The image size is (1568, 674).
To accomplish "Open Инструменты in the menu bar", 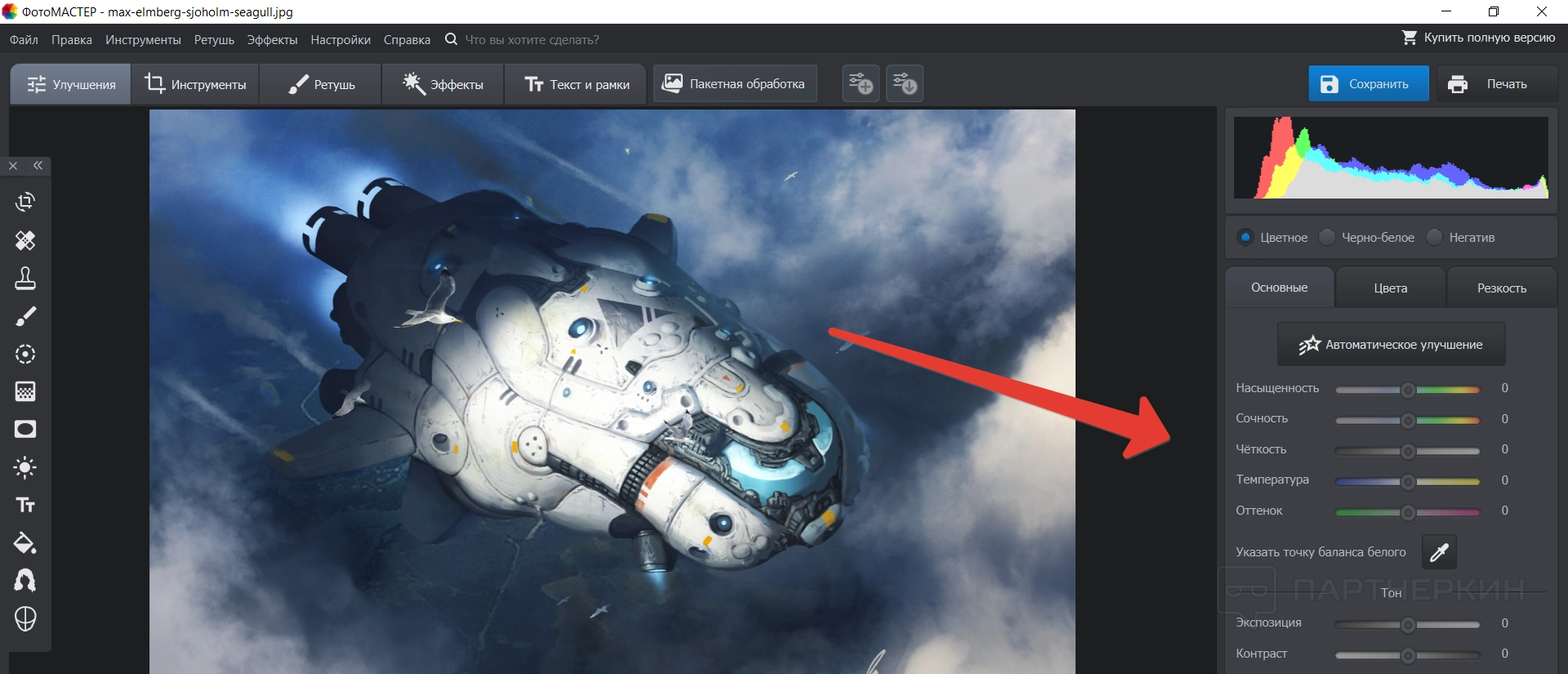I will point(143,40).
